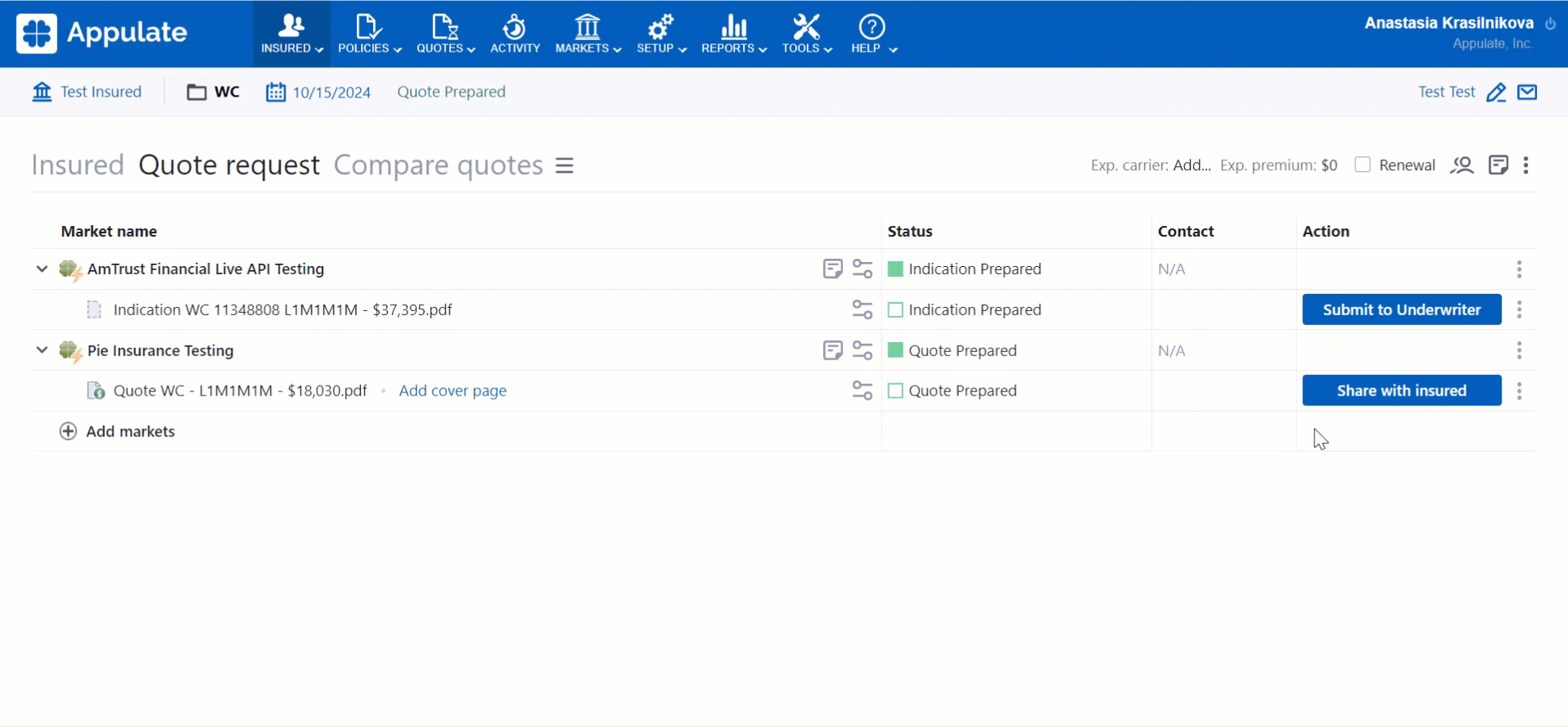
Task: Open the Markets dropdown menu
Action: pos(588,34)
